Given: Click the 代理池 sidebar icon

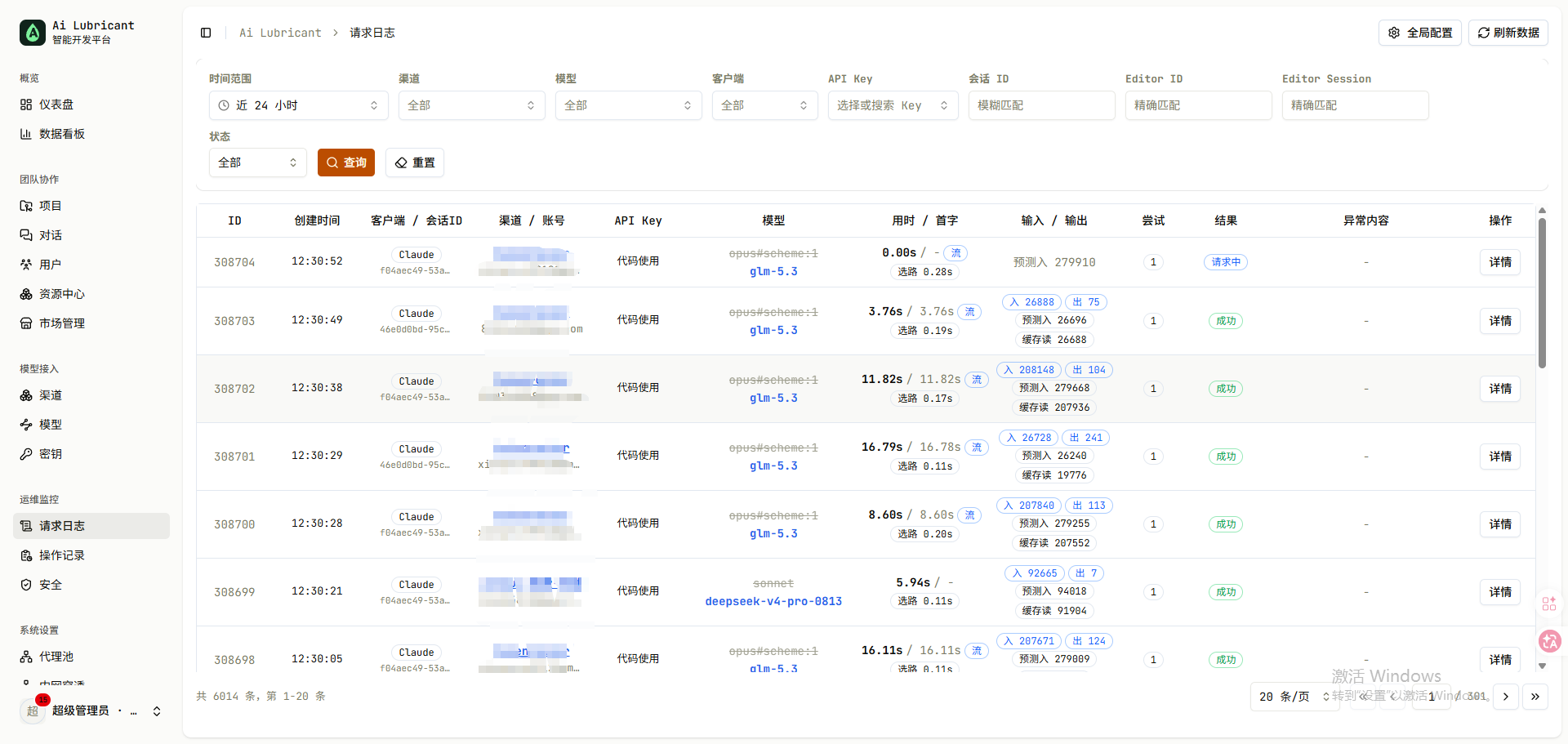Looking at the screenshot, I should [x=26, y=657].
